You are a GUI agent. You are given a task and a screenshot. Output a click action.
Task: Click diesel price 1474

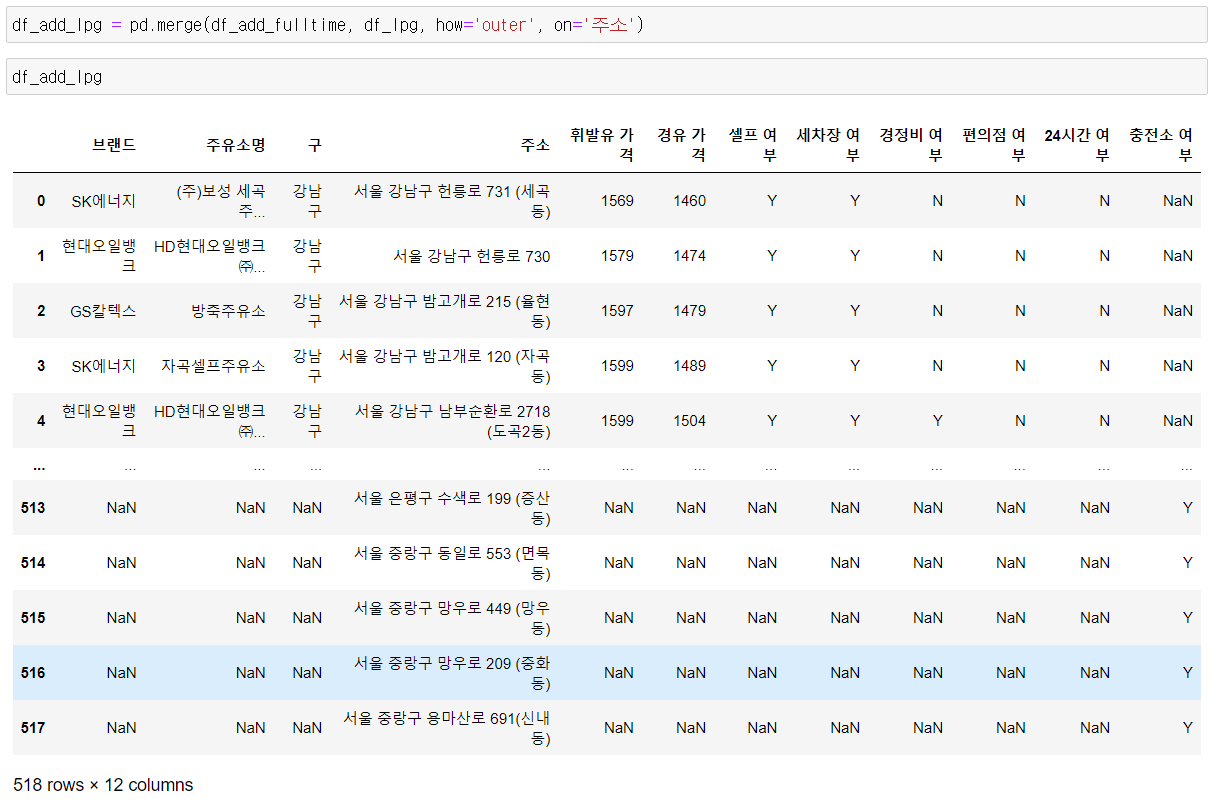(689, 256)
